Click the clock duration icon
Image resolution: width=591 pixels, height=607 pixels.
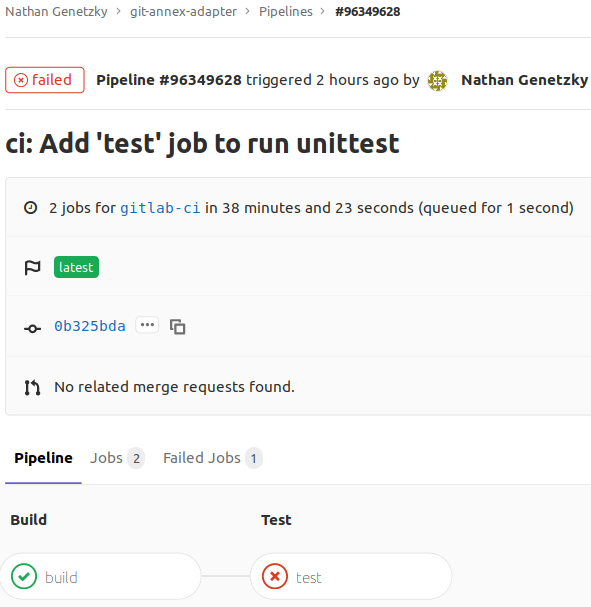click(x=31, y=208)
